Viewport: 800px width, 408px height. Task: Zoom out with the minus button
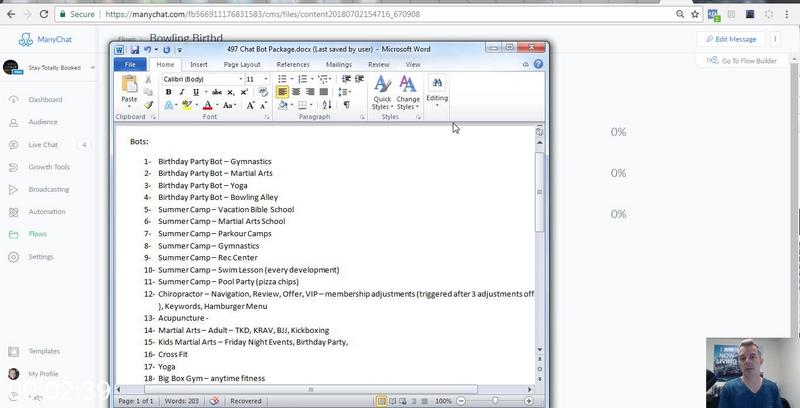461,401
